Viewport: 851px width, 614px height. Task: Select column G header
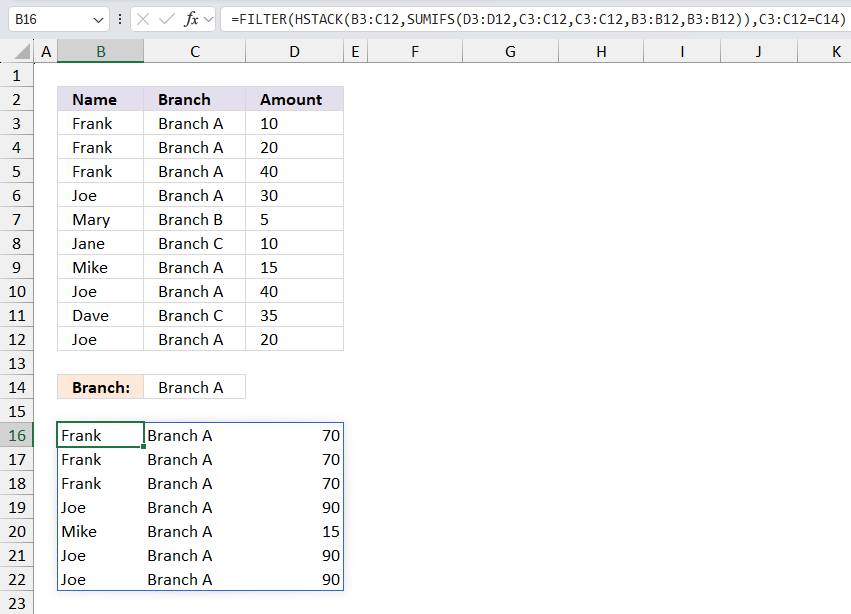coord(510,52)
